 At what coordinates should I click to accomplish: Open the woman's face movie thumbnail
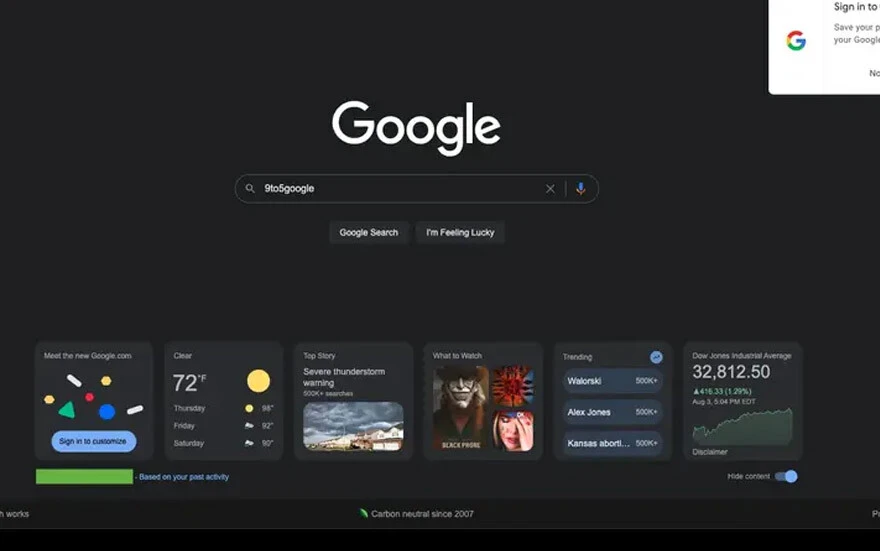(513, 431)
